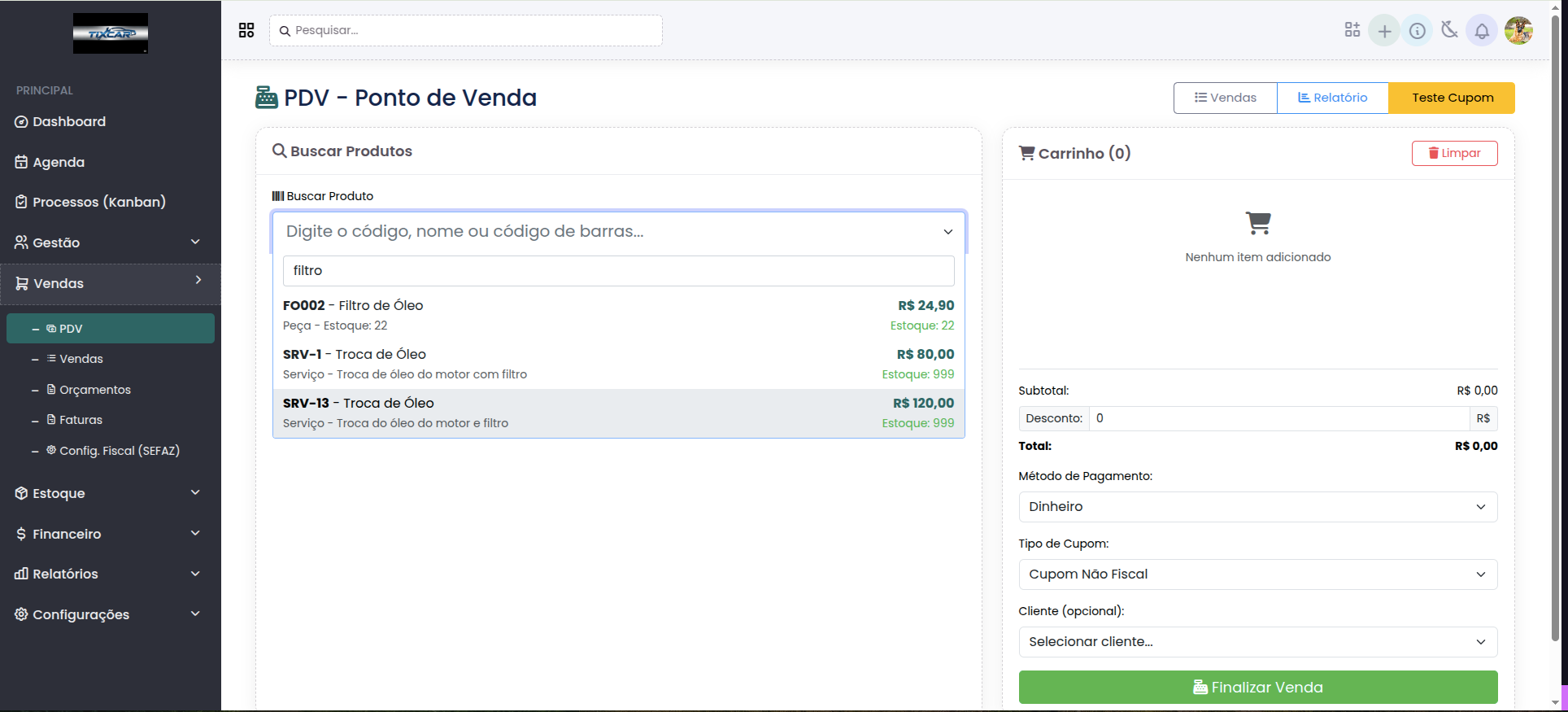Expand the Relatórios menu chevron
Viewport: 1568px width, 712px height.
point(195,574)
